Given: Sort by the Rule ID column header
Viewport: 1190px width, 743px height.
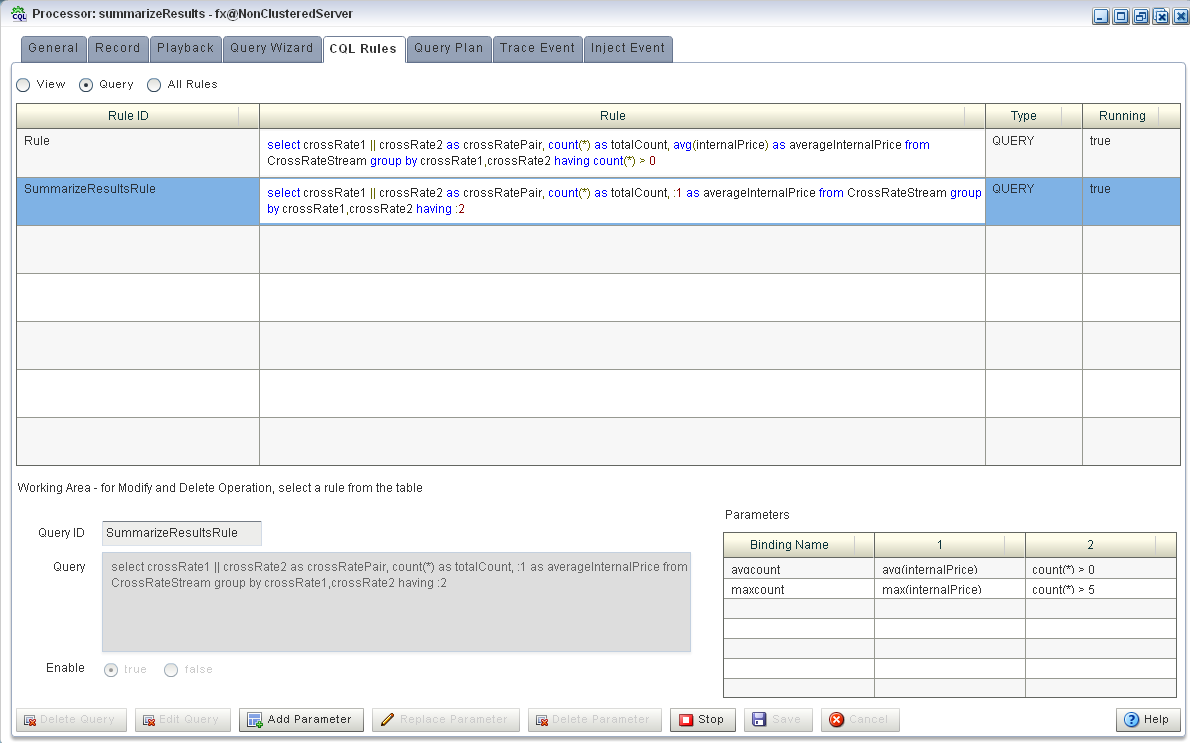Looking at the screenshot, I should pos(128,116).
